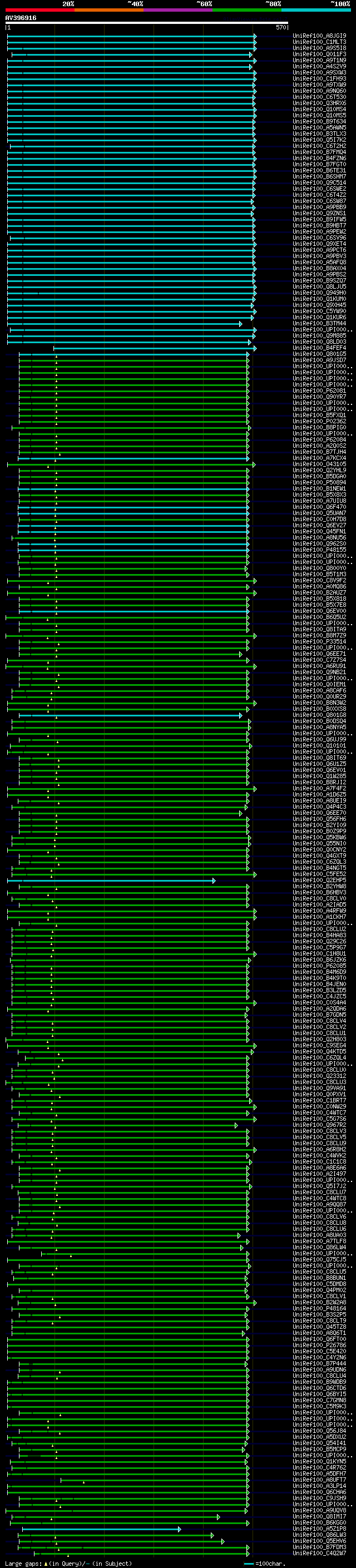
Task: Click the UniRef100_A8UFT7 label
Action: pos(319,1480)
